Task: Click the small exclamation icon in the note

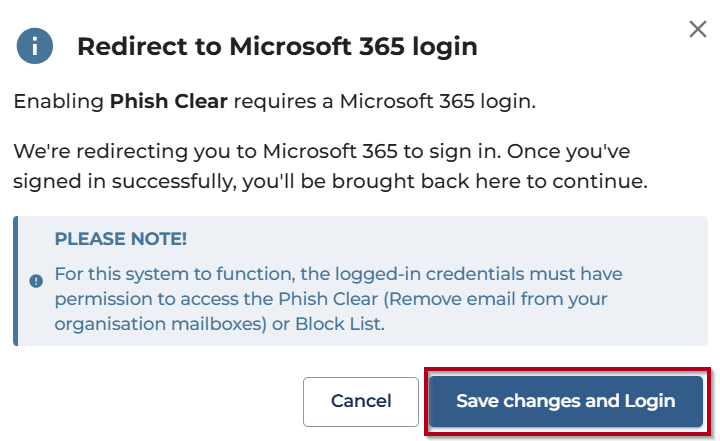Action: point(37,281)
